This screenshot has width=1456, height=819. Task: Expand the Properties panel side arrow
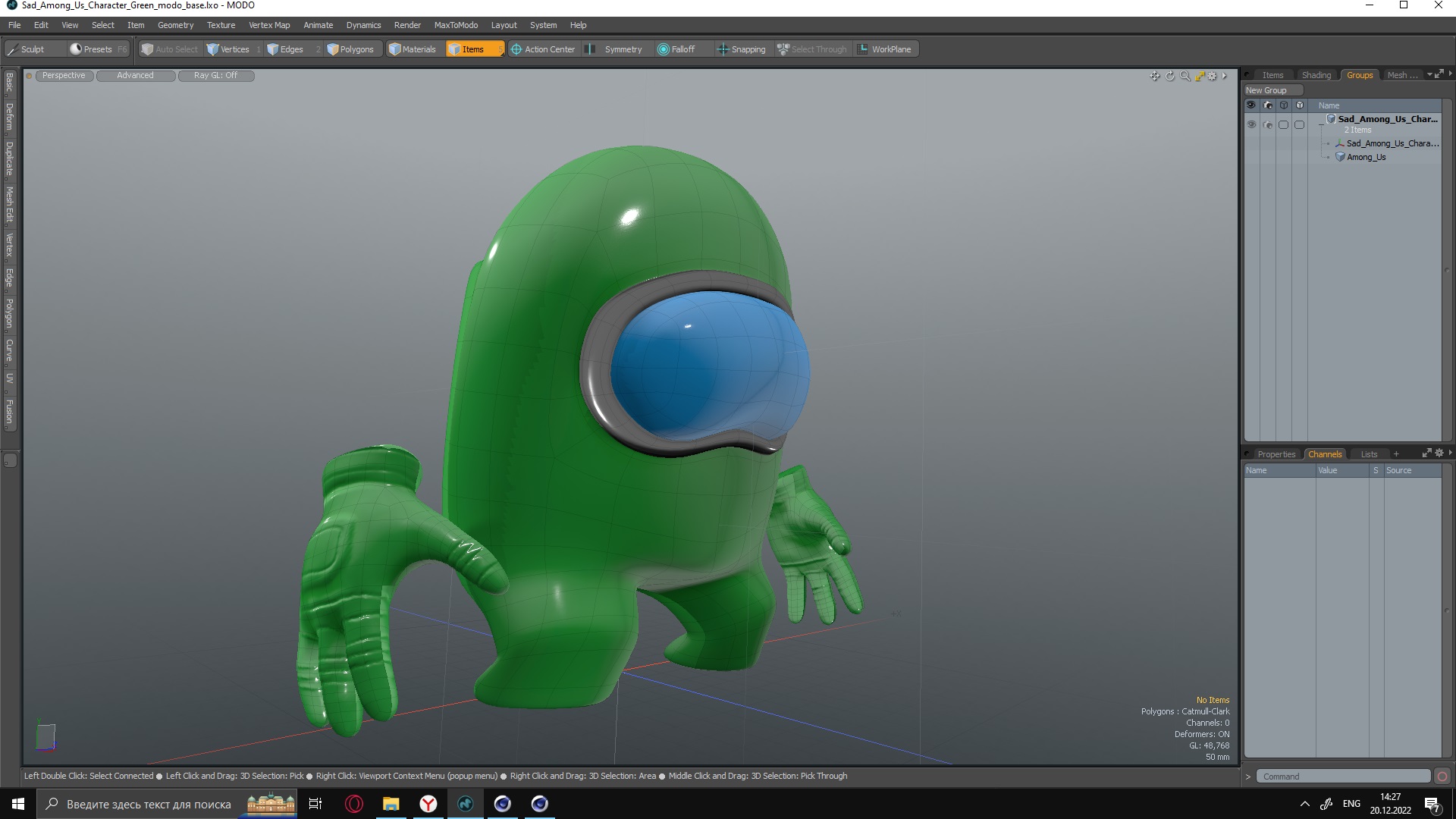click(1450, 453)
